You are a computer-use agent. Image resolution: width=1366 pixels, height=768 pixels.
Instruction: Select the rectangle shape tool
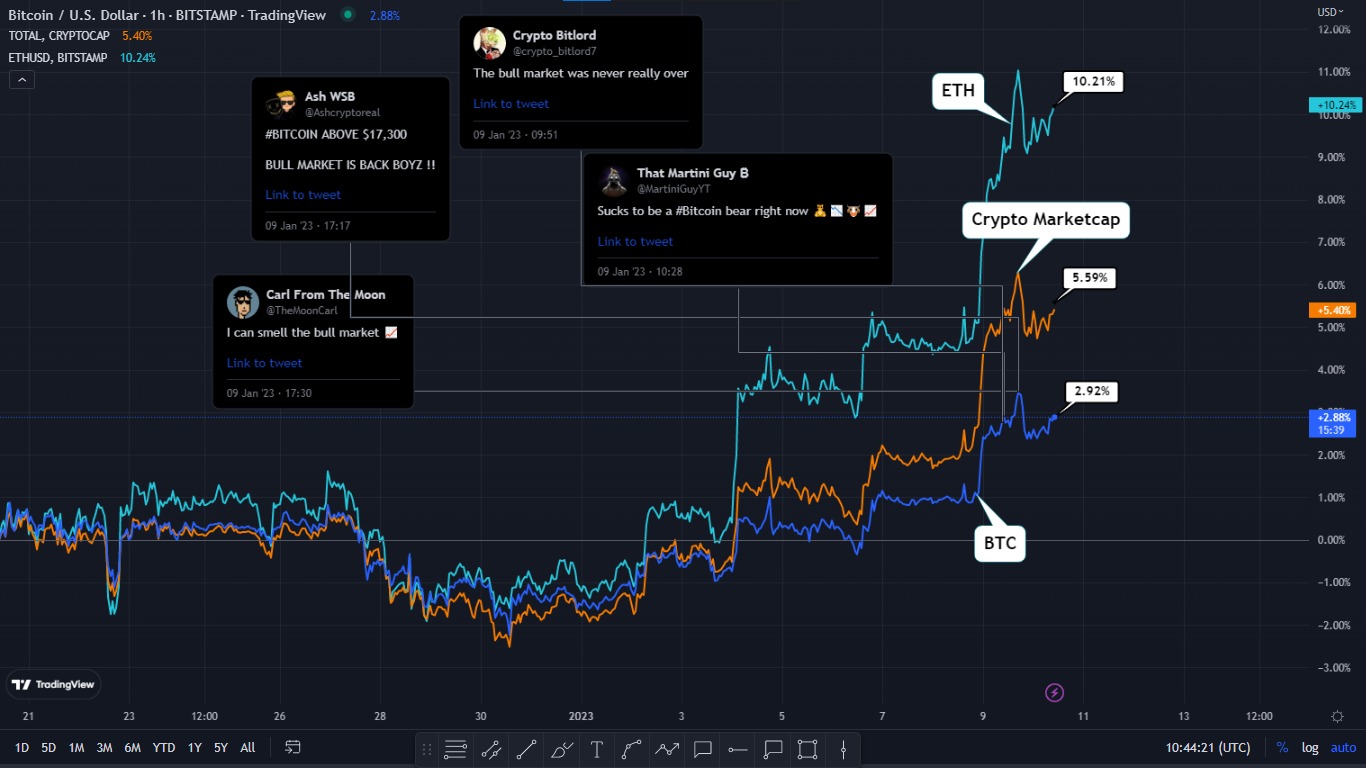[808, 748]
